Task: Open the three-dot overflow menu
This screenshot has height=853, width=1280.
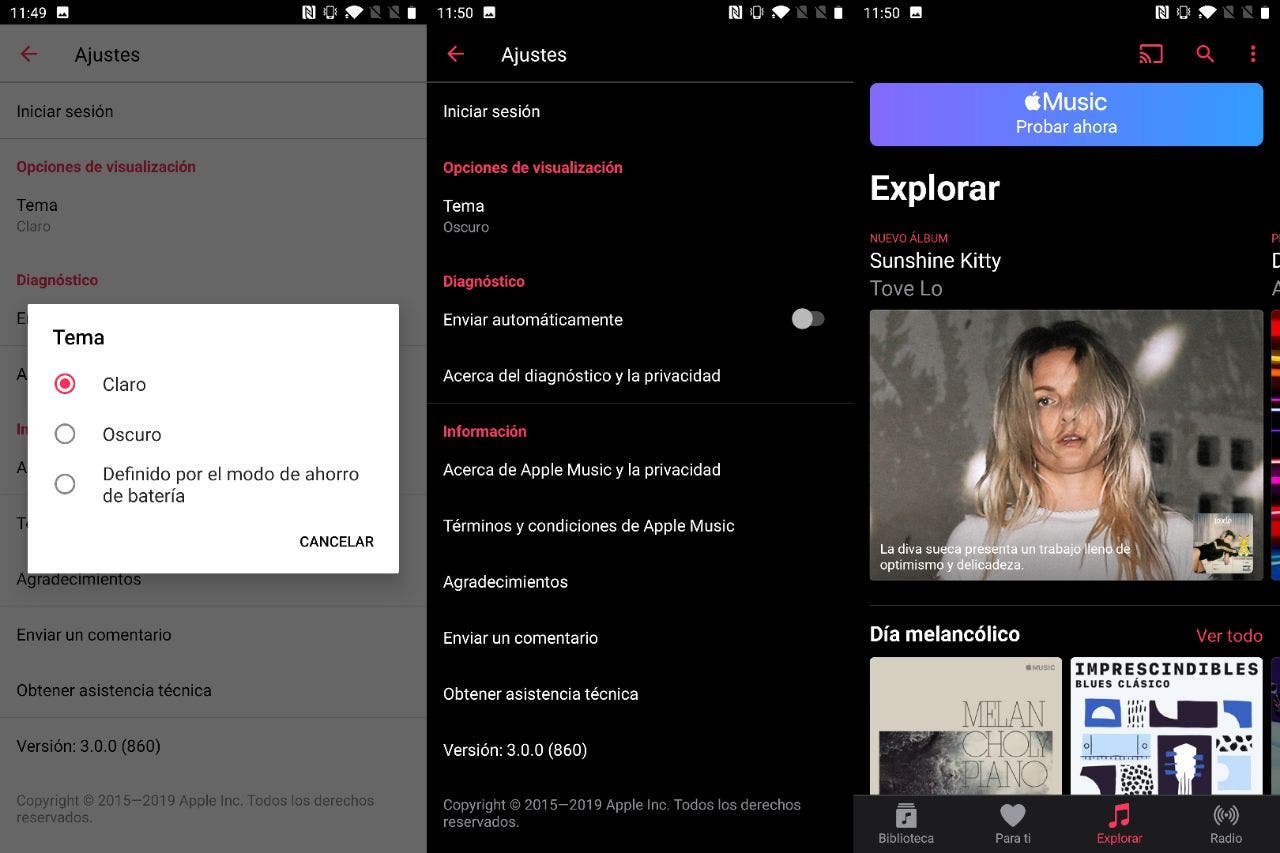Action: pyautogui.click(x=1253, y=54)
